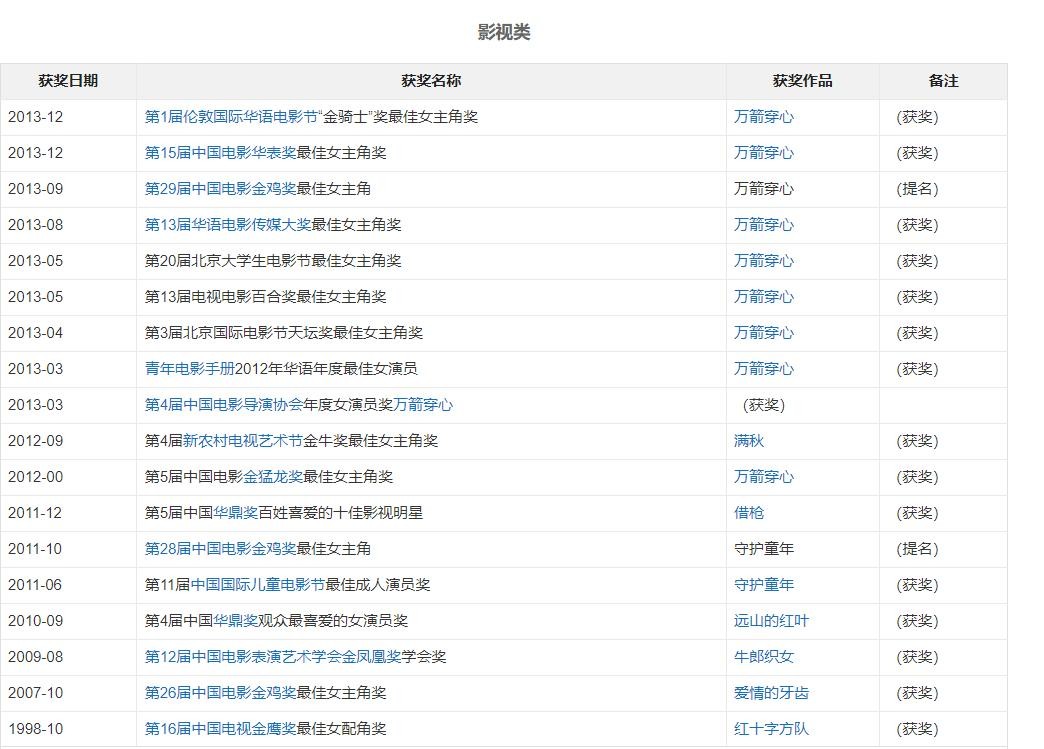
Task: Open 万箭穿心 link in the 导演协会 row
Action: point(423,405)
